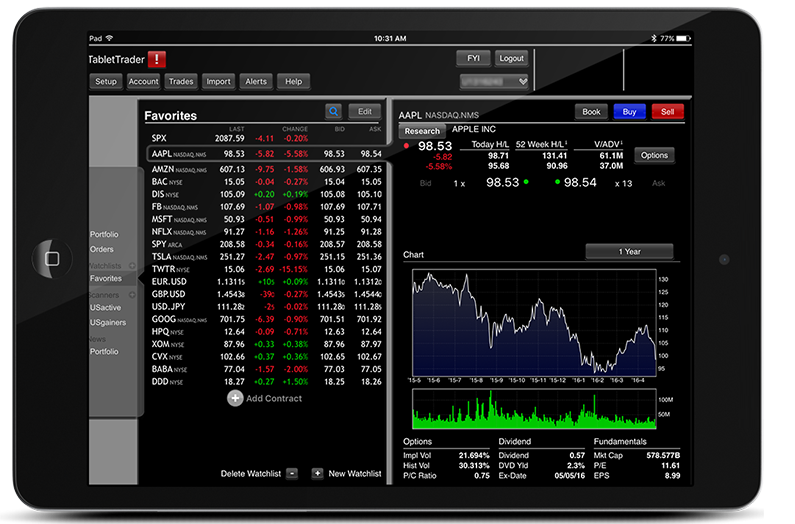Switch to the Research tab
The image size is (795, 524).
[x=422, y=131]
